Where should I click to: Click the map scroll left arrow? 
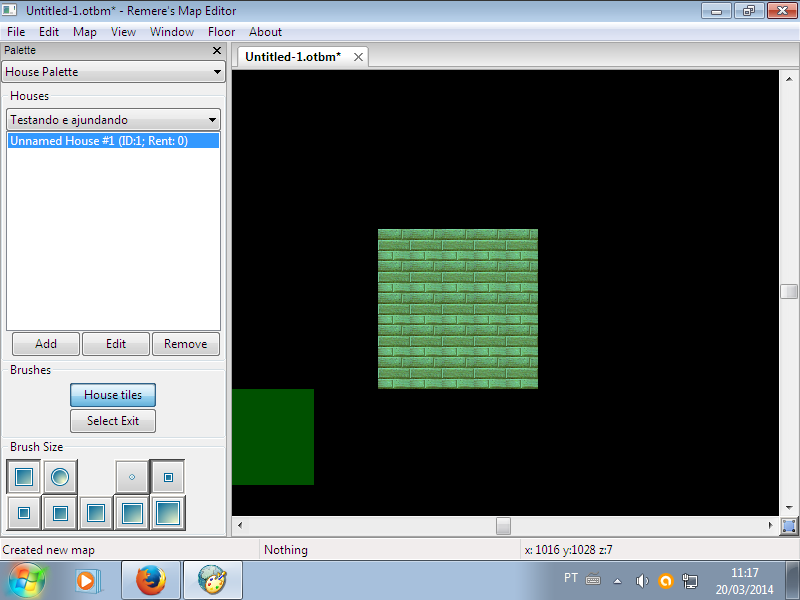[240, 526]
